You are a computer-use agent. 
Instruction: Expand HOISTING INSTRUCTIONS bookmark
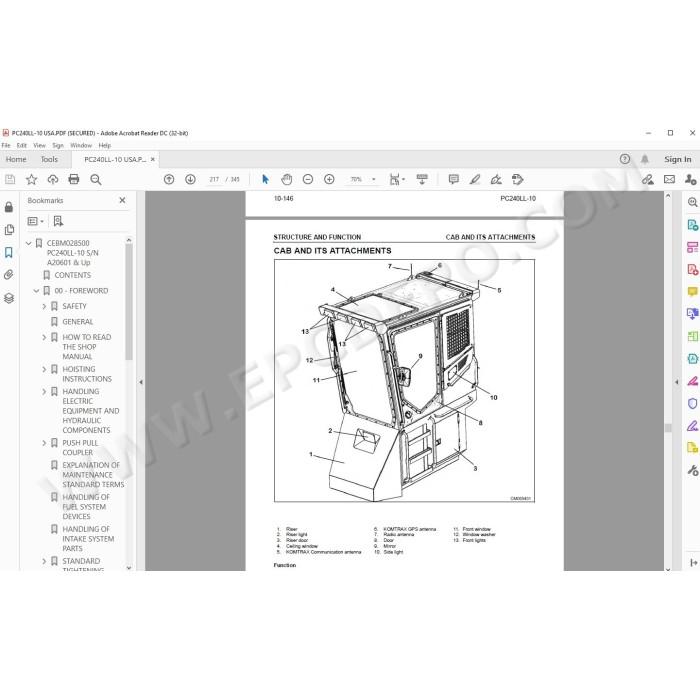coord(44,369)
